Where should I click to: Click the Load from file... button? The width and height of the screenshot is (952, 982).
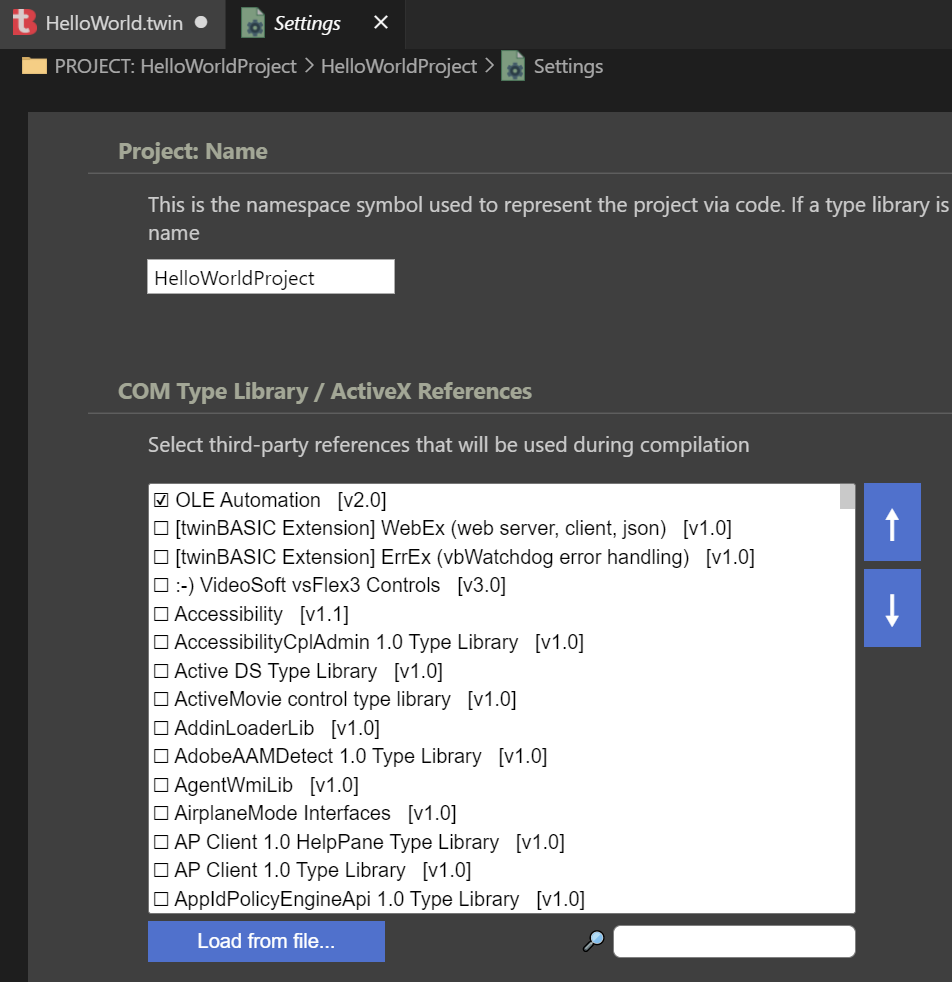coord(266,941)
